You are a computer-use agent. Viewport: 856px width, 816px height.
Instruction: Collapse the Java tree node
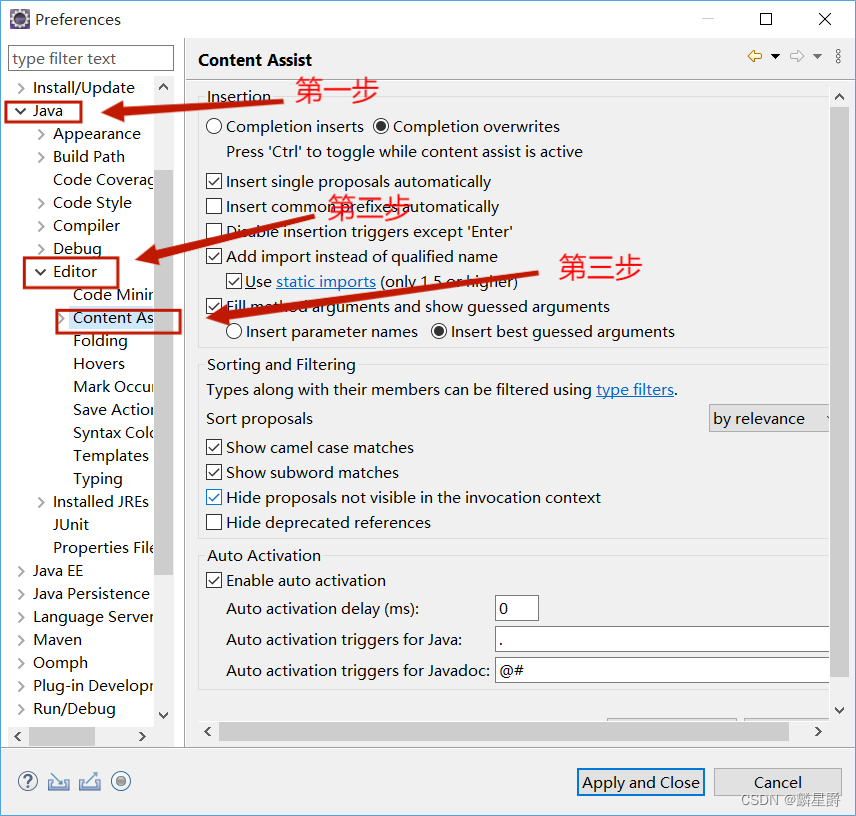(21, 111)
